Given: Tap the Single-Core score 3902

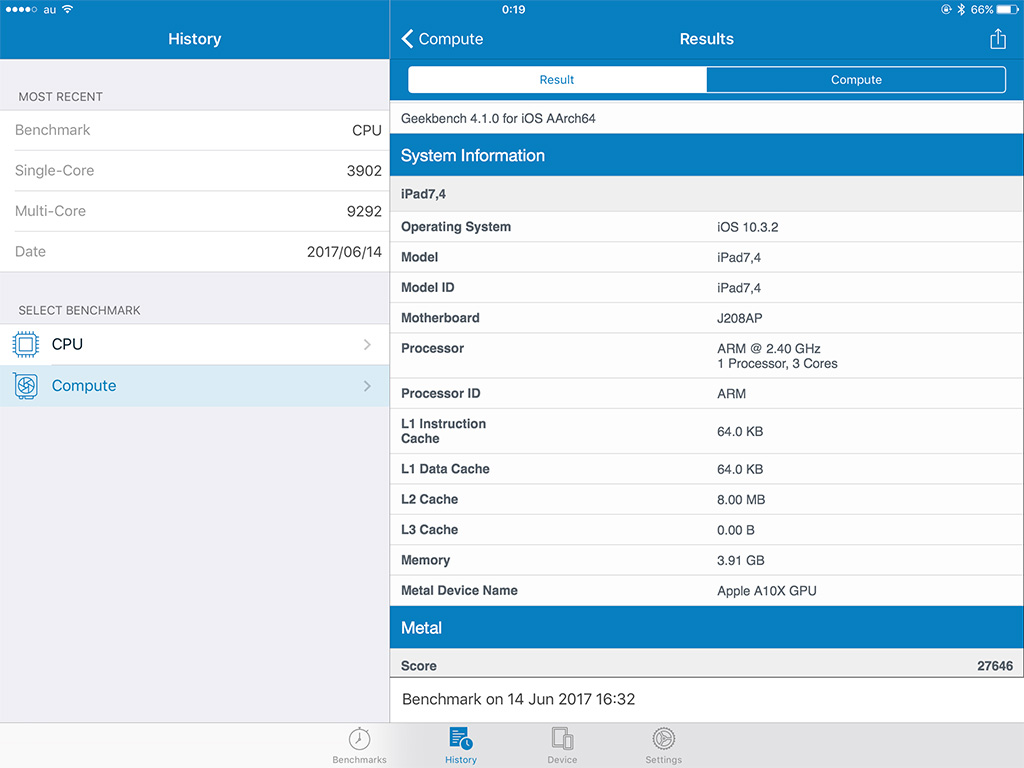Looking at the screenshot, I should tap(364, 170).
